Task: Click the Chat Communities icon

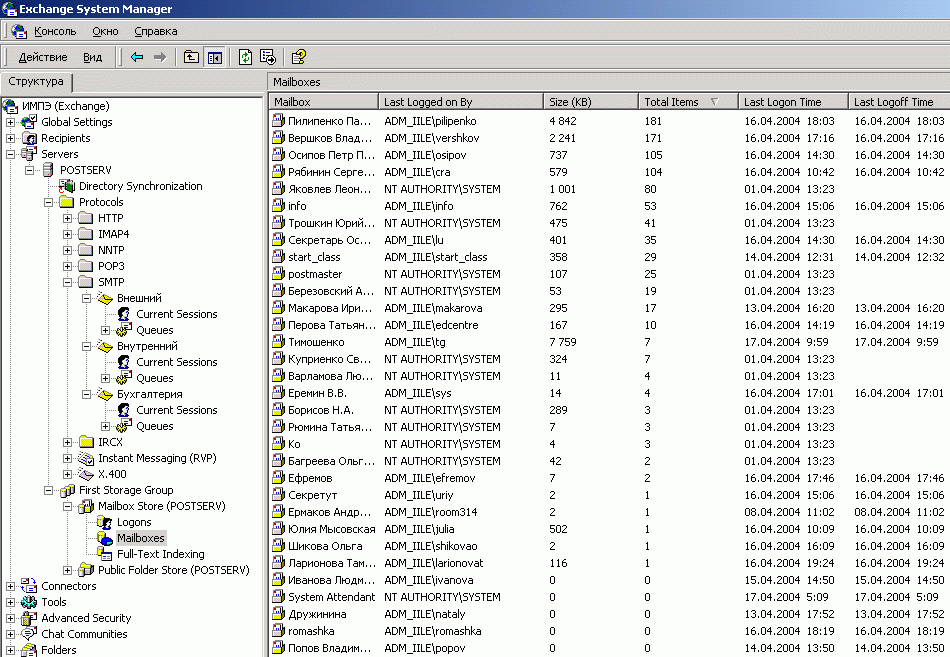Action: [28, 634]
